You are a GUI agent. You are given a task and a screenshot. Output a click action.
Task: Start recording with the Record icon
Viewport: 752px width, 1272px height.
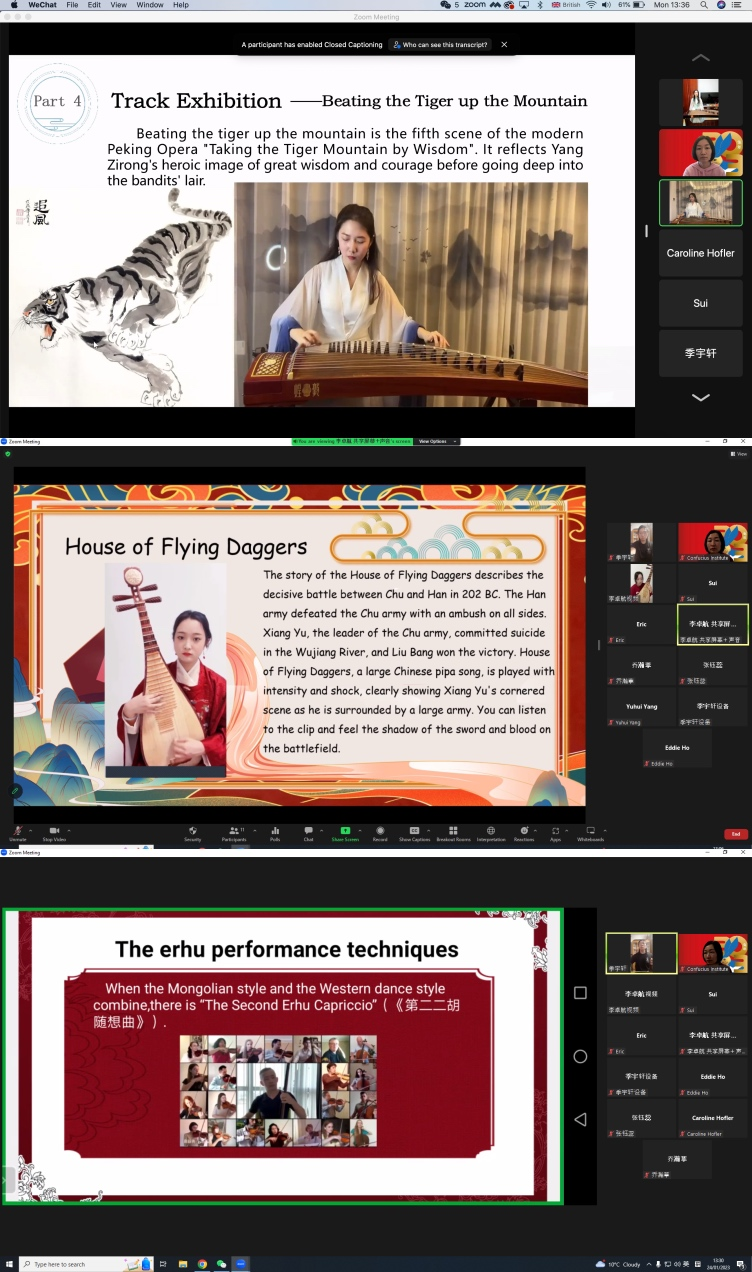tap(380, 831)
